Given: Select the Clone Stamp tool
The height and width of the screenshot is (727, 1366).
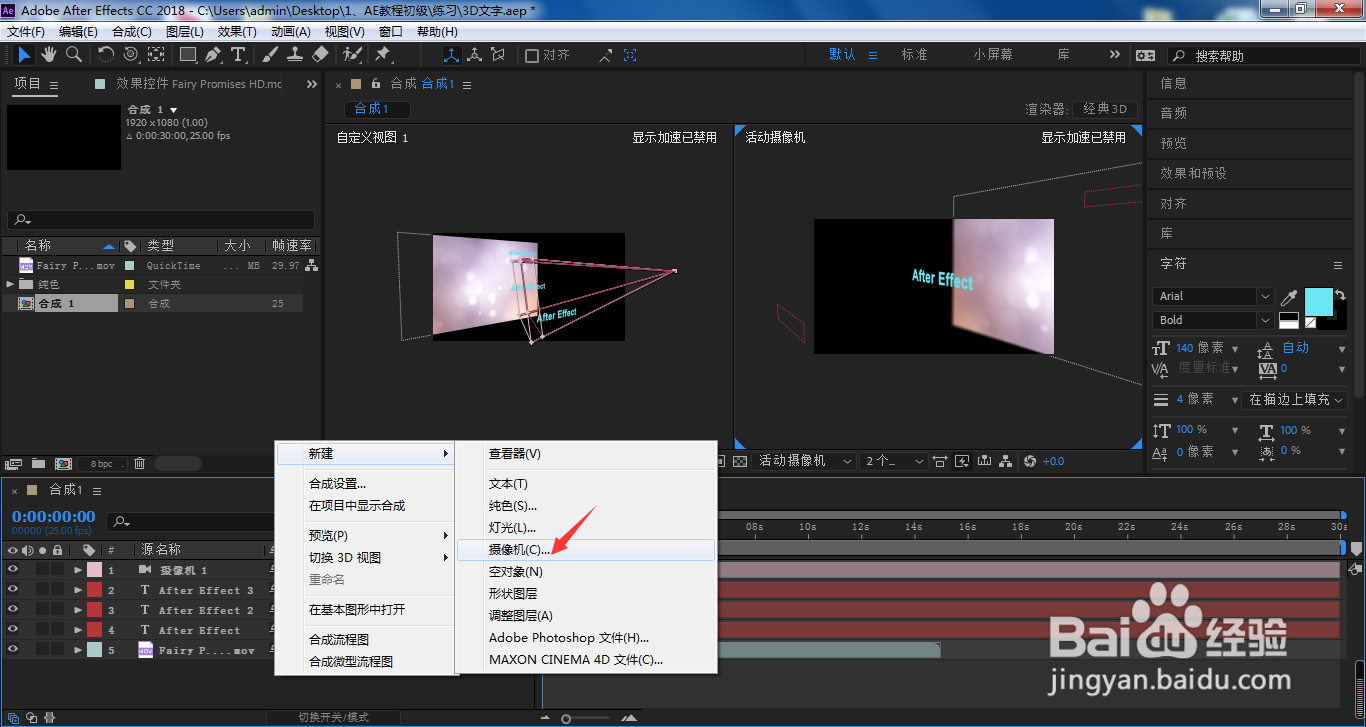Looking at the screenshot, I should 295,55.
